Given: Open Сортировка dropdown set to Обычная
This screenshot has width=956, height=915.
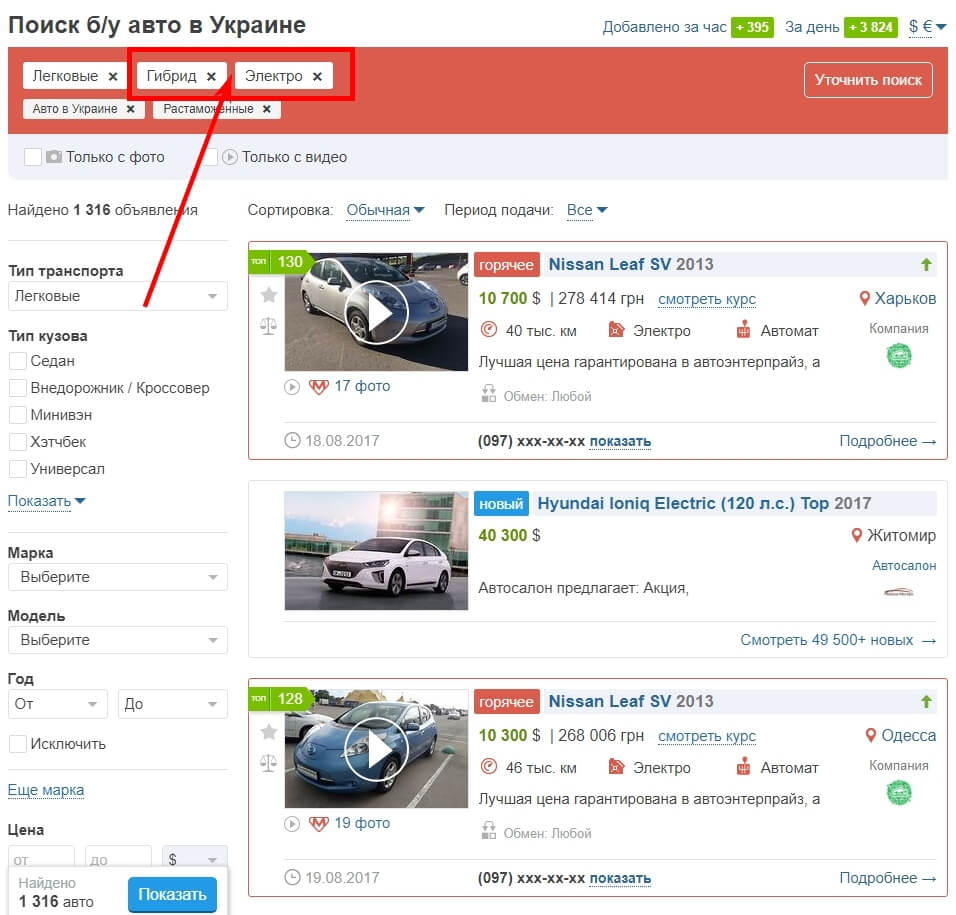Looking at the screenshot, I should (x=385, y=210).
